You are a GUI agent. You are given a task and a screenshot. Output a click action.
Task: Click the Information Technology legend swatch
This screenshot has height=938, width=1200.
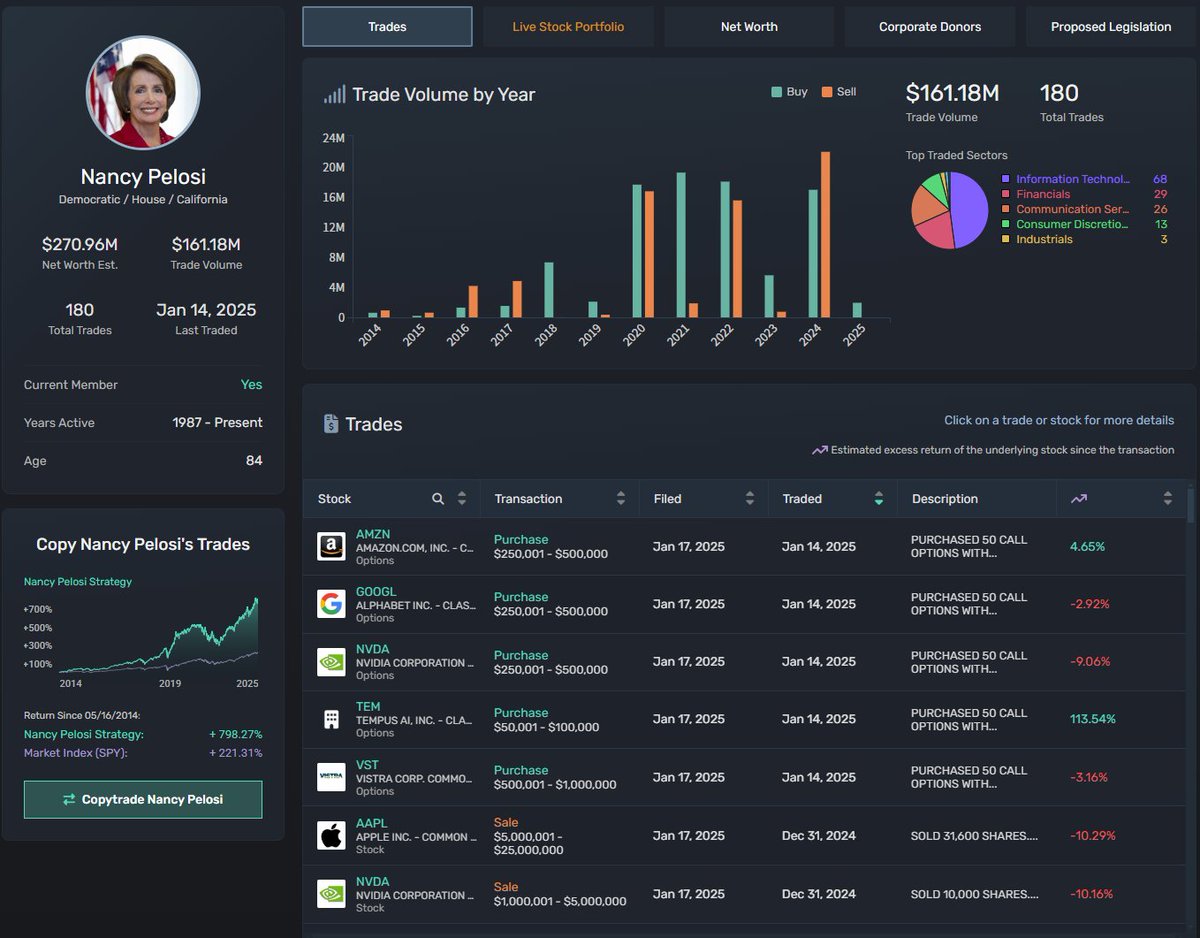(x=1005, y=180)
